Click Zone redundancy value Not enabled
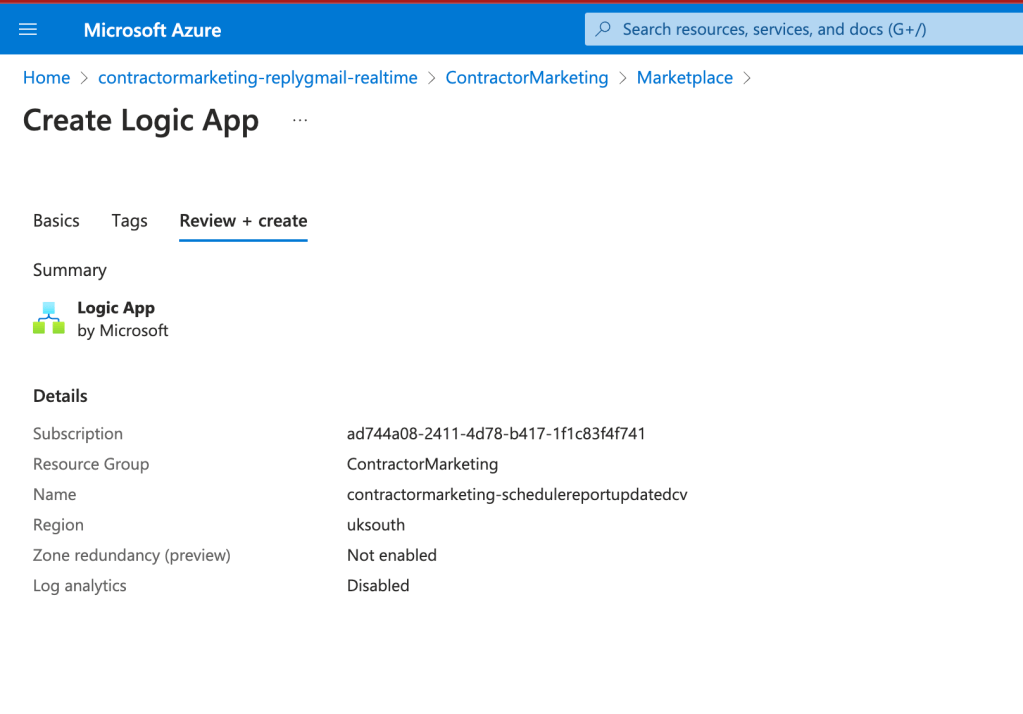 (x=391, y=555)
